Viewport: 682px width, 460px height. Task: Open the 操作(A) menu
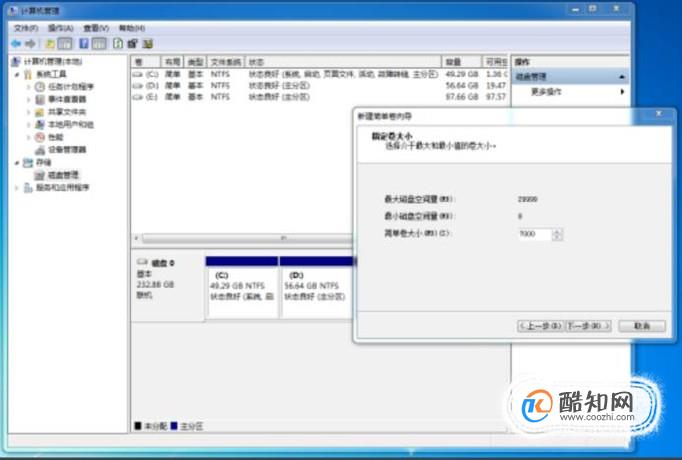(60, 28)
